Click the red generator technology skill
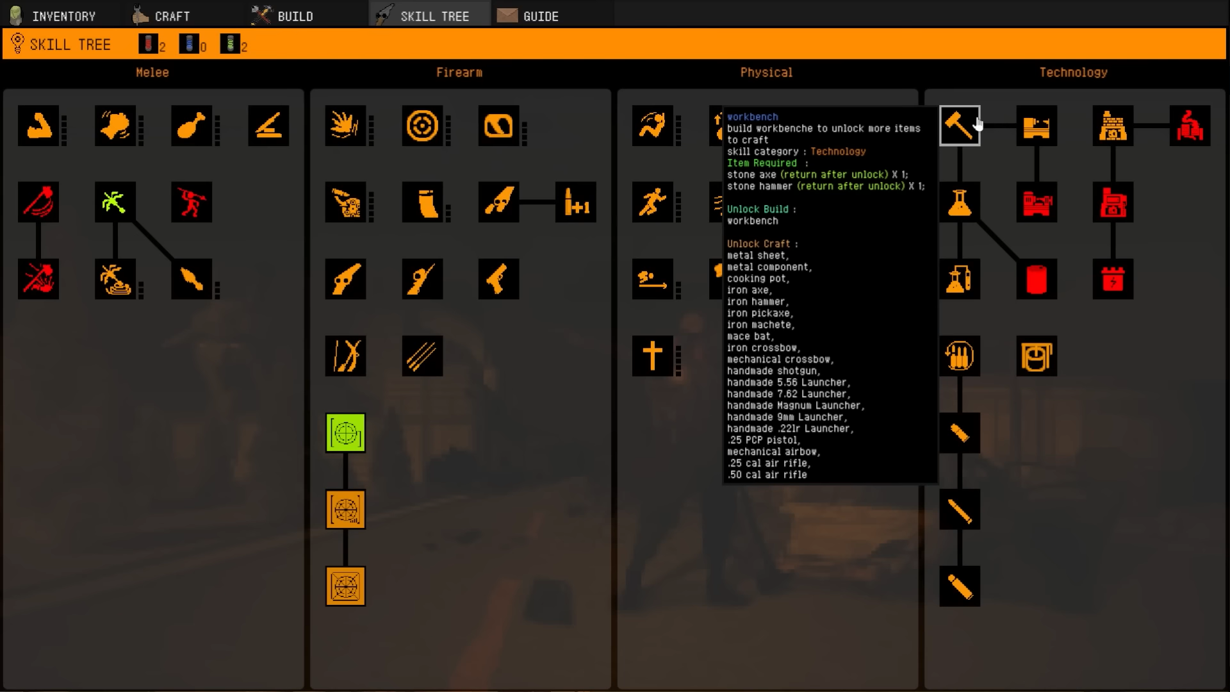 coord(1112,202)
